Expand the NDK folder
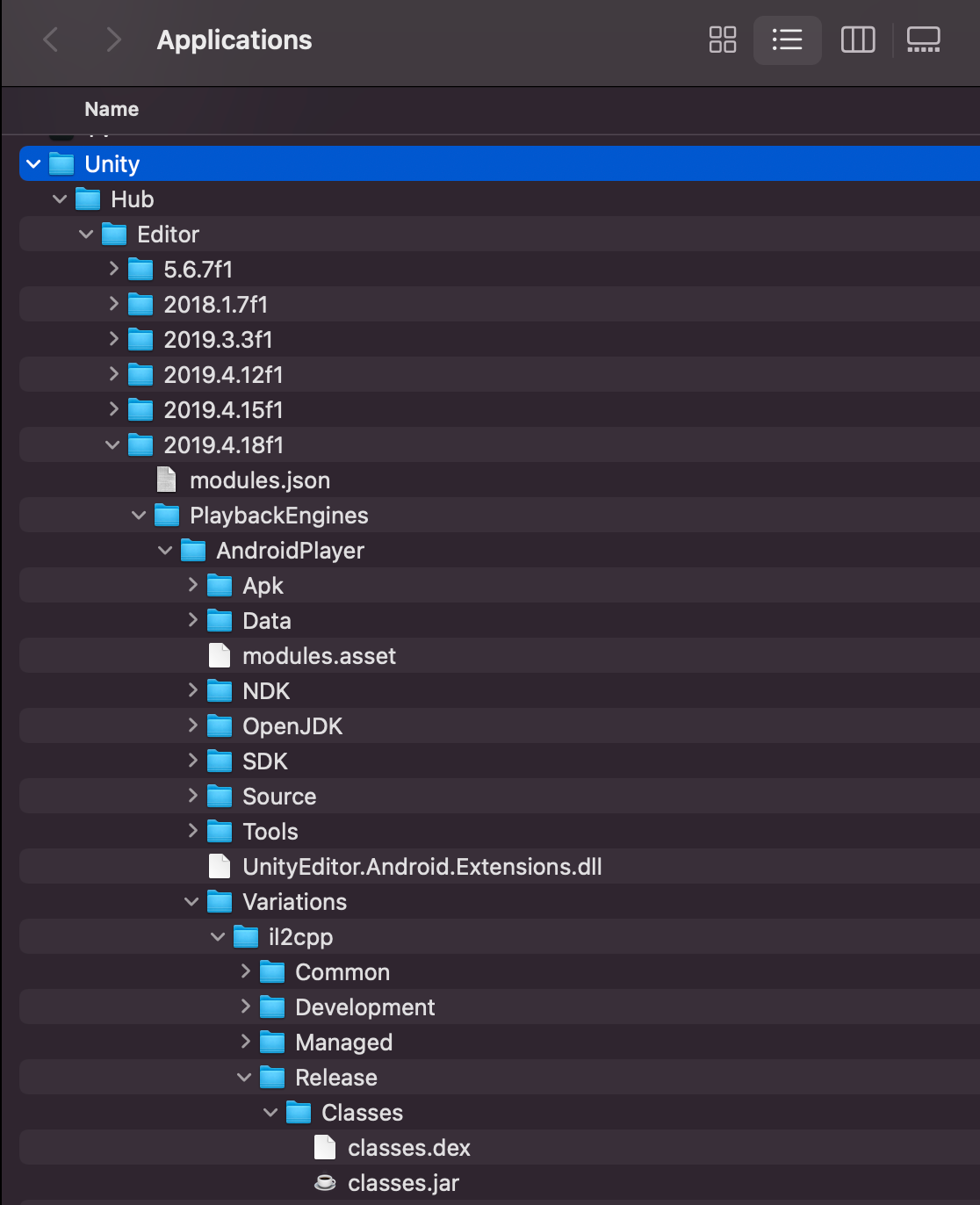980x1205 pixels. click(192, 690)
